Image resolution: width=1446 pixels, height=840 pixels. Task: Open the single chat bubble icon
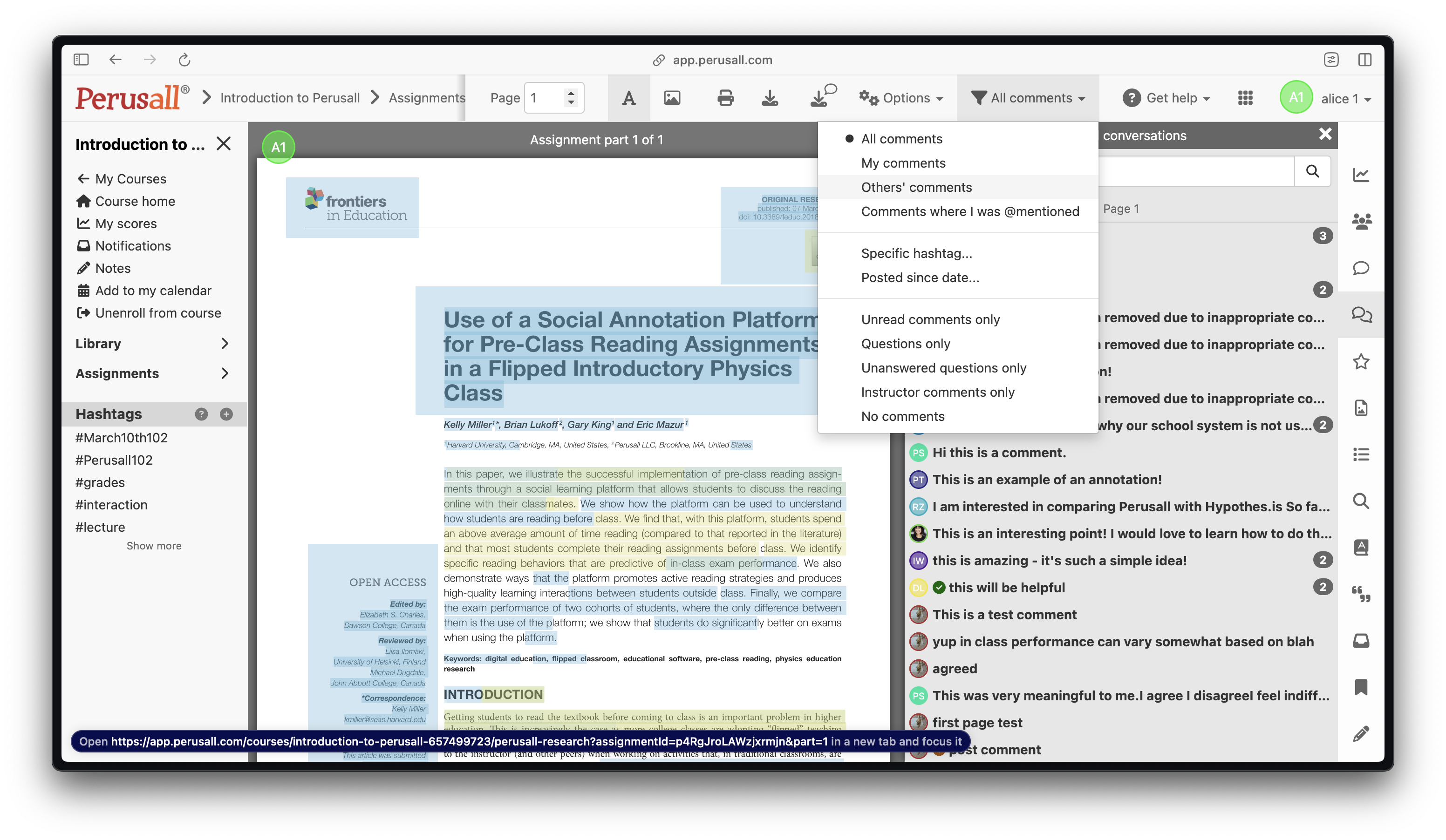[1361, 268]
